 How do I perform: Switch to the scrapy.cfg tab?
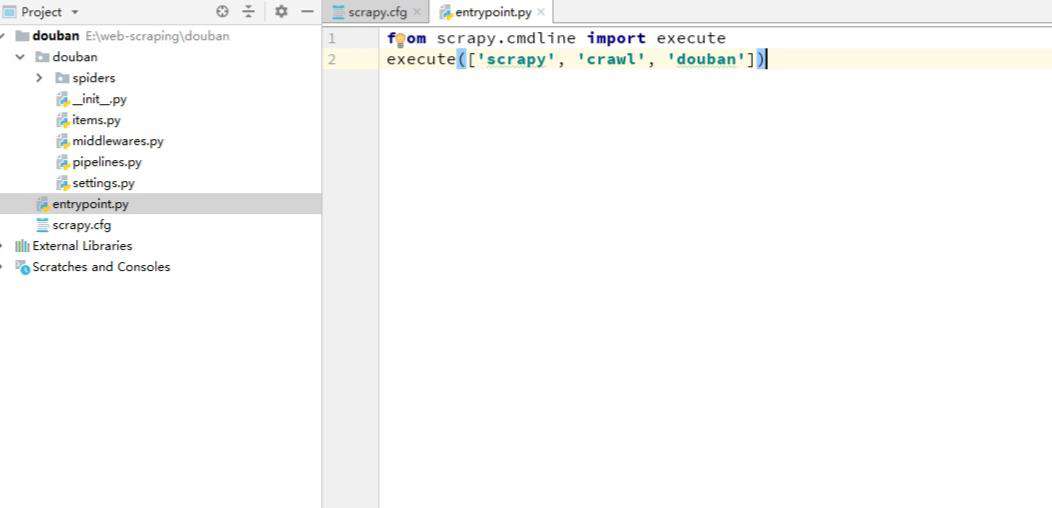click(x=378, y=12)
